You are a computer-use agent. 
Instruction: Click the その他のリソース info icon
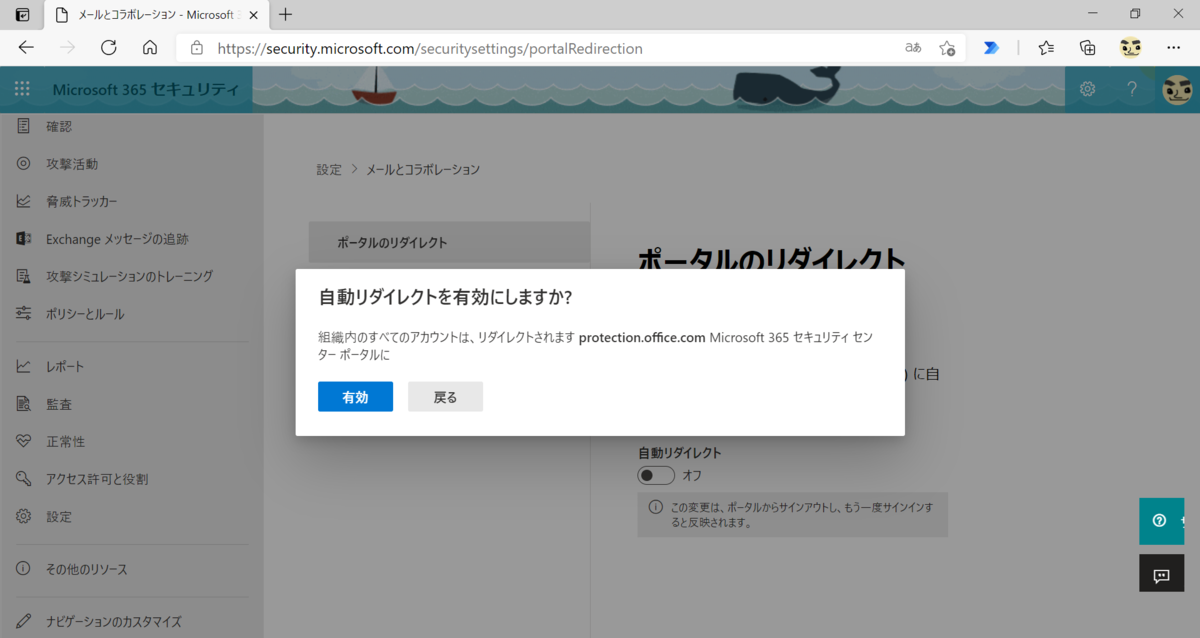point(23,569)
